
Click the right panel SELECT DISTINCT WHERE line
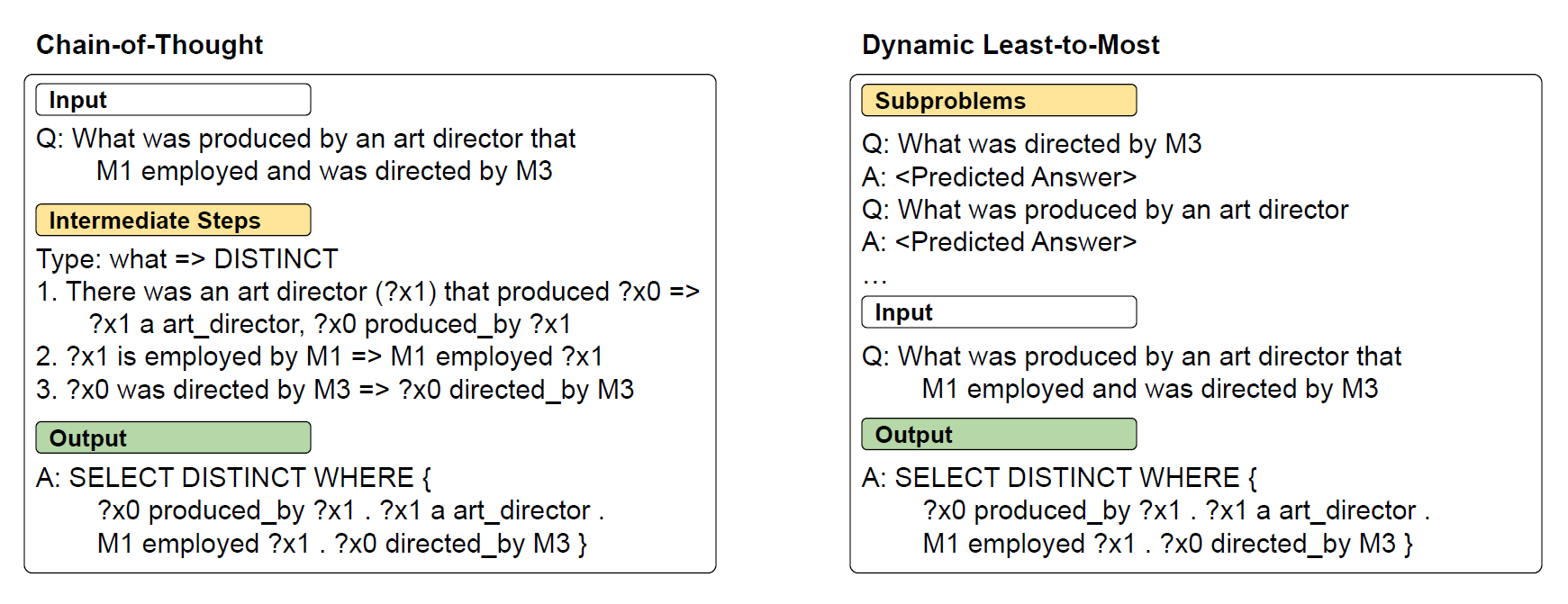[x=1060, y=478]
